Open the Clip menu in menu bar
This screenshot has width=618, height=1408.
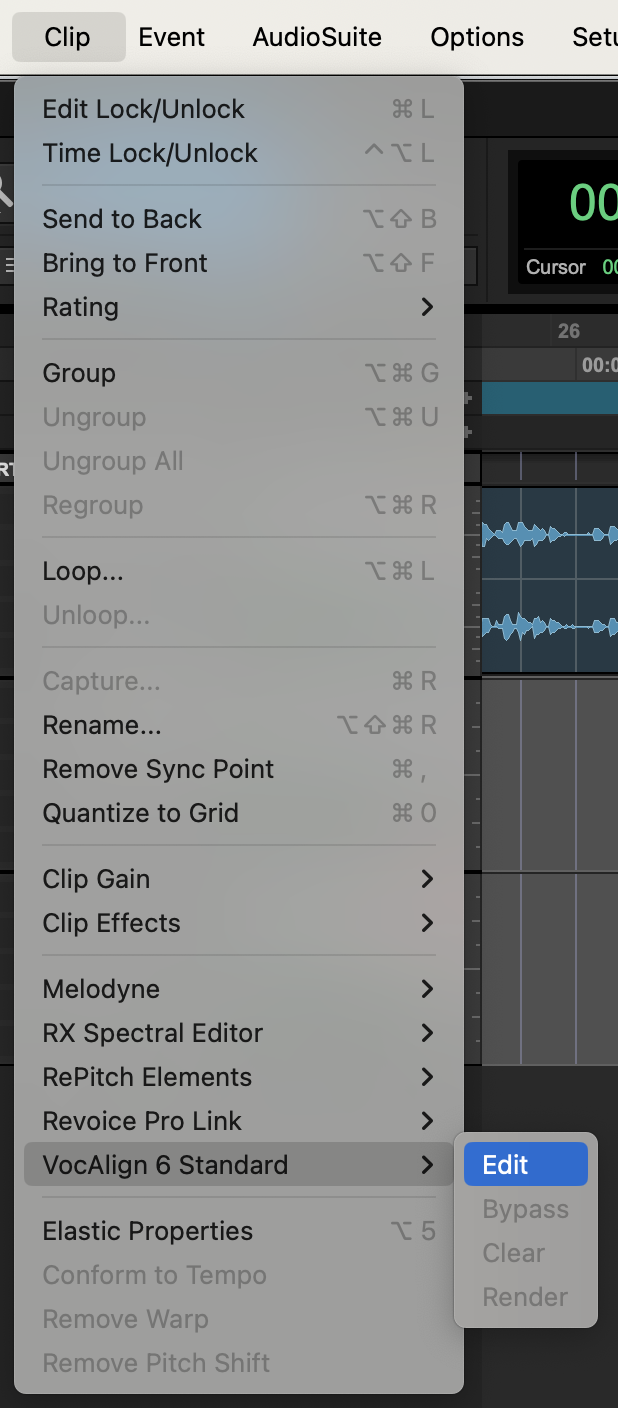[x=68, y=37]
